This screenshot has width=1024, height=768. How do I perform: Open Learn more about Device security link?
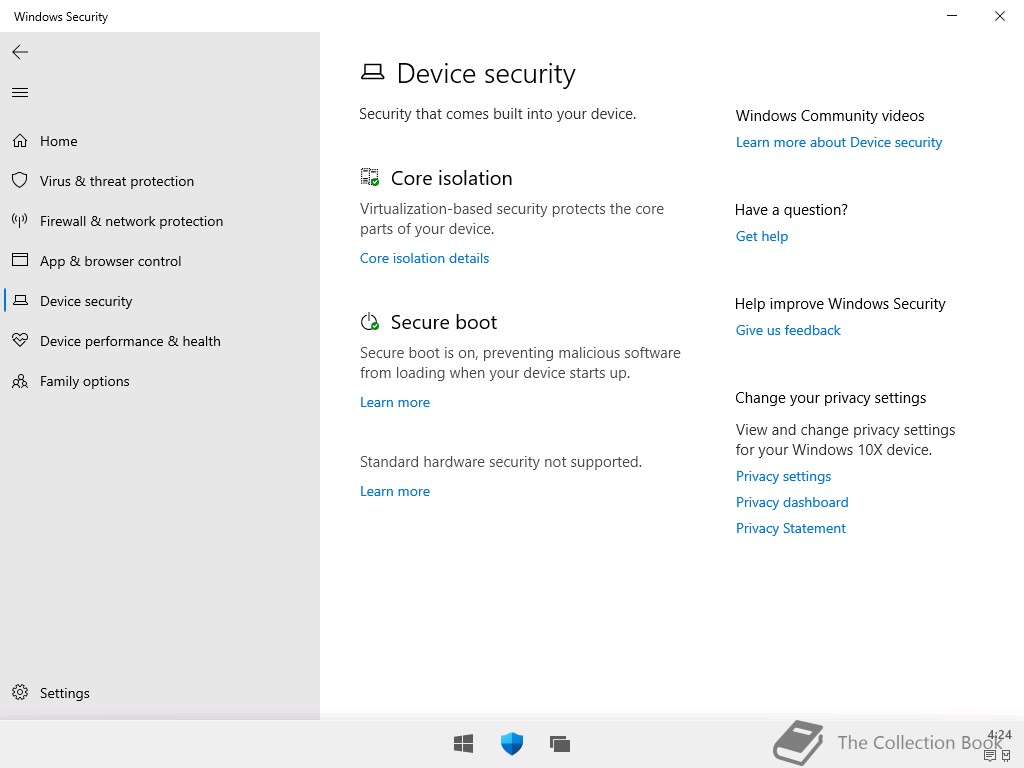click(839, 142)
